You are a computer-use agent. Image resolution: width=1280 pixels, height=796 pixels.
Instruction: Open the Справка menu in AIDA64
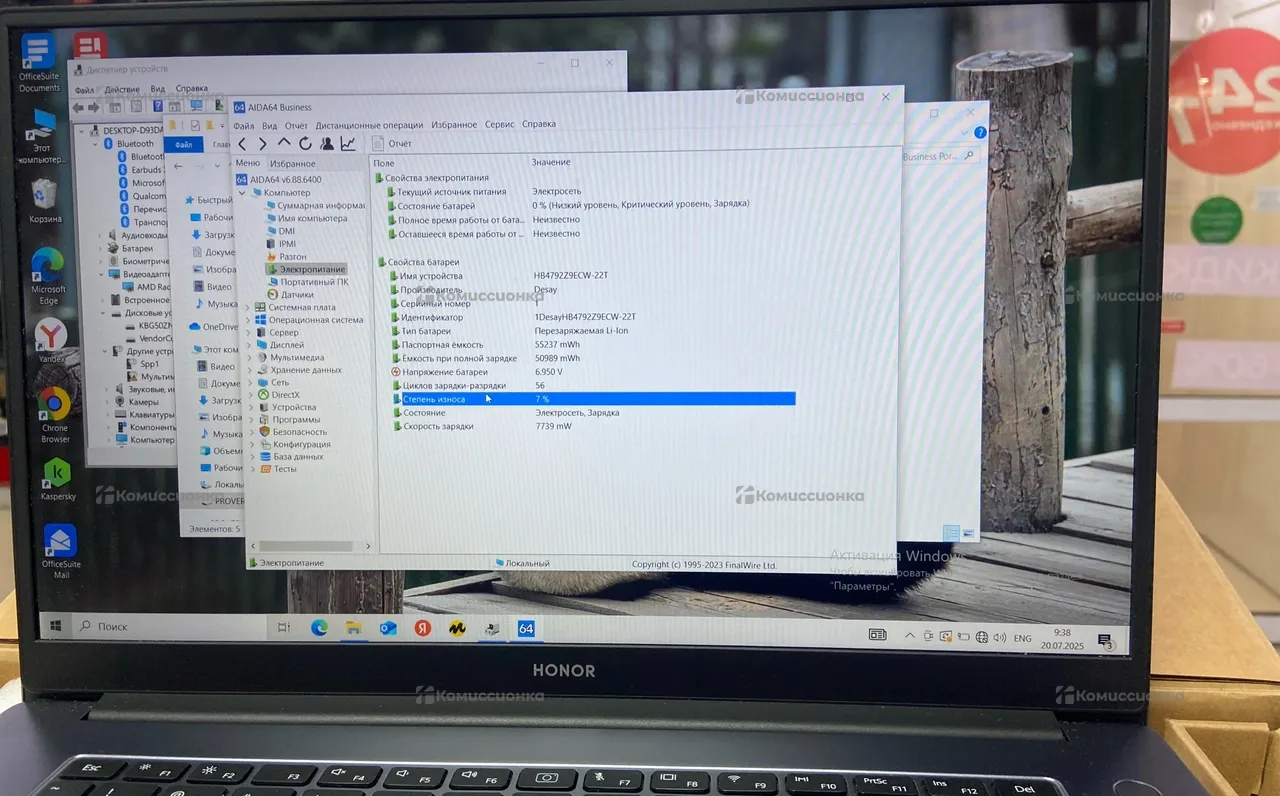[539, 125]
